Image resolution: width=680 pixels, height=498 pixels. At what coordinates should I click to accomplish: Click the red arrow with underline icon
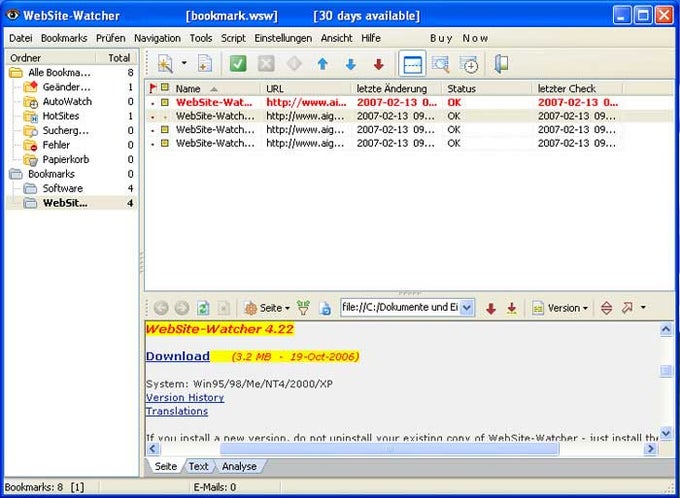[512, 308]
